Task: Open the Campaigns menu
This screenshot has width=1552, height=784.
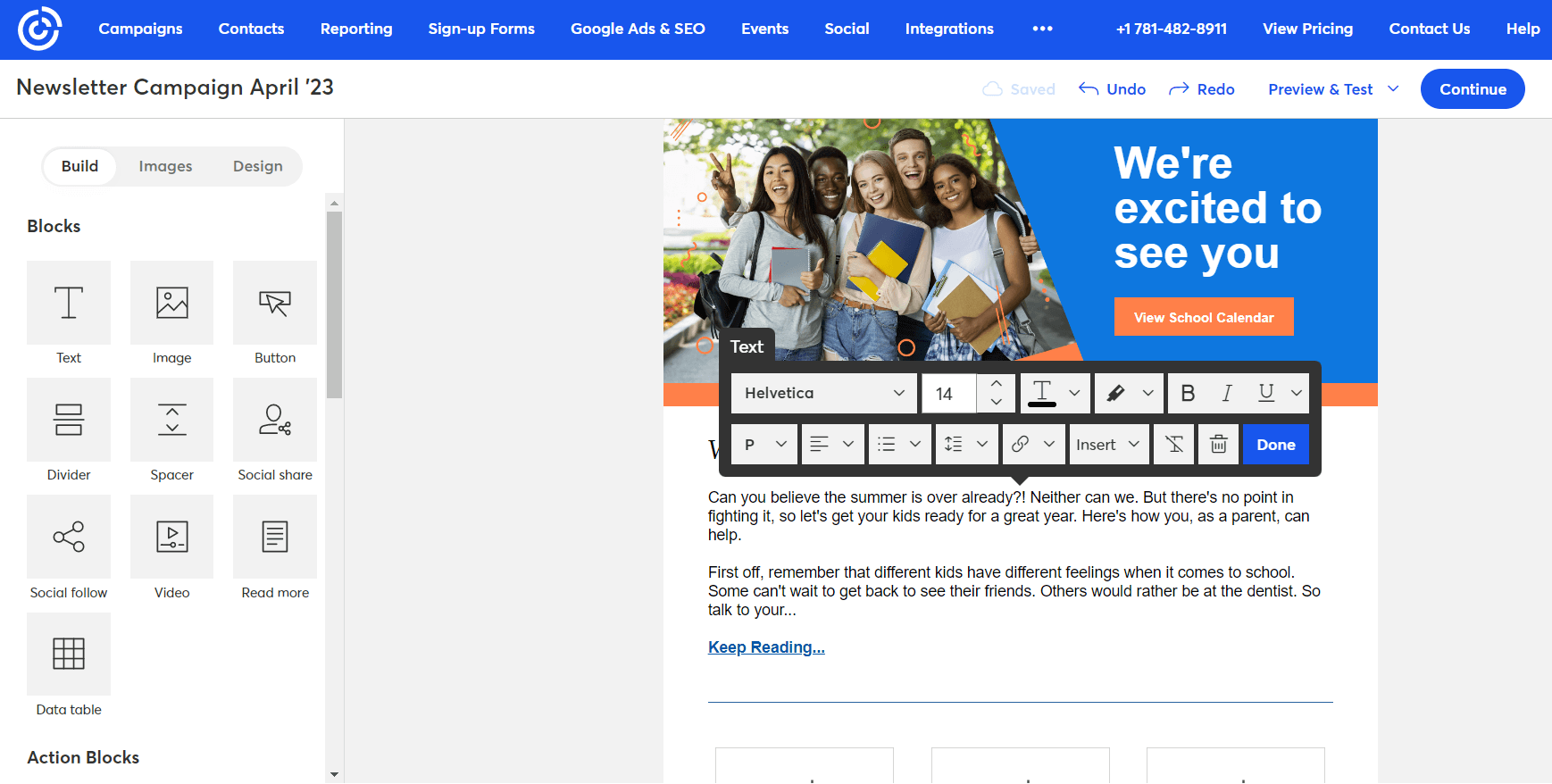Action: (x=140, y=29)
